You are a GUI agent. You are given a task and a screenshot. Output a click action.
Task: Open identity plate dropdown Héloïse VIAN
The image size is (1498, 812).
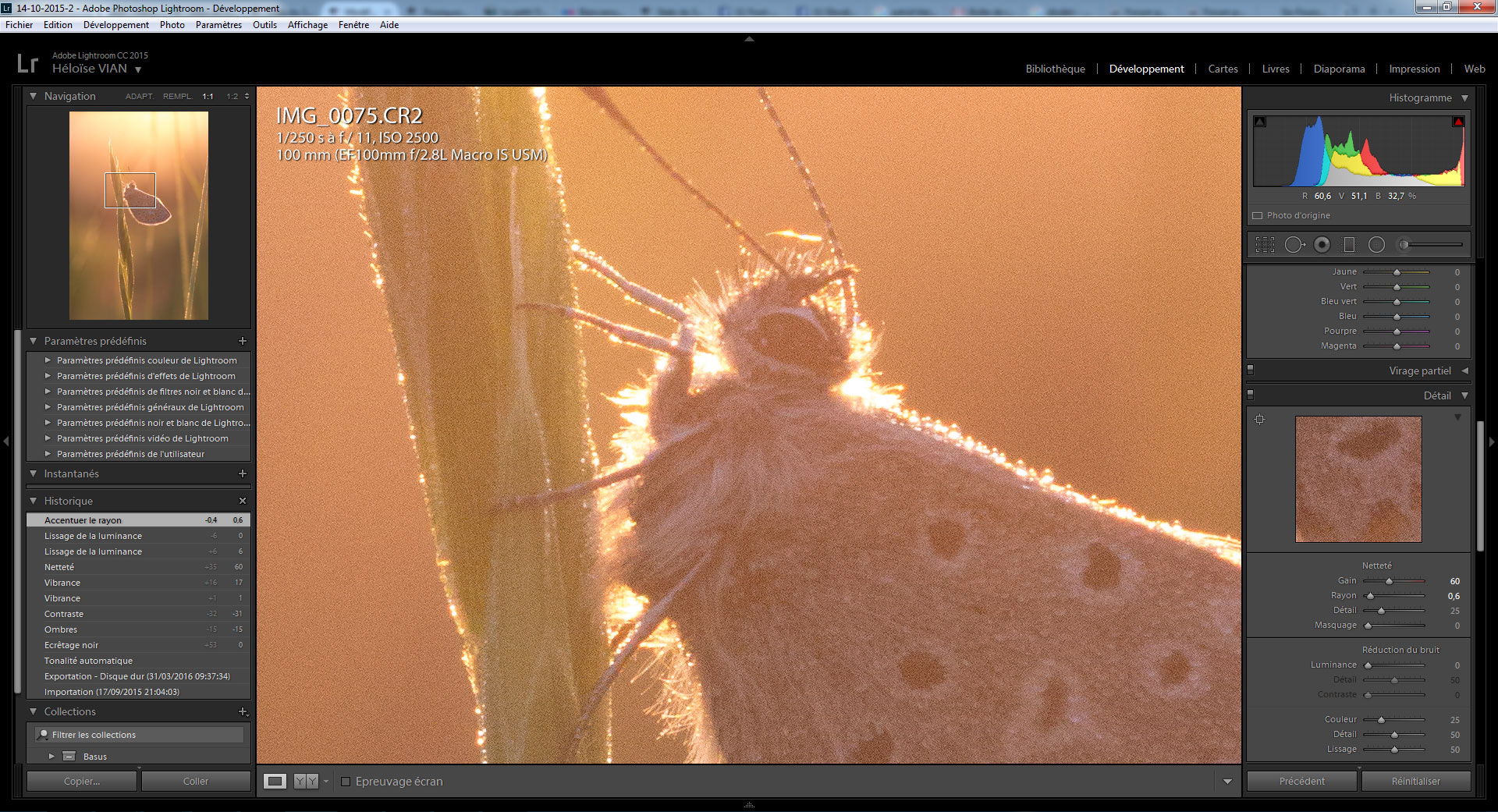coord(138,69)
